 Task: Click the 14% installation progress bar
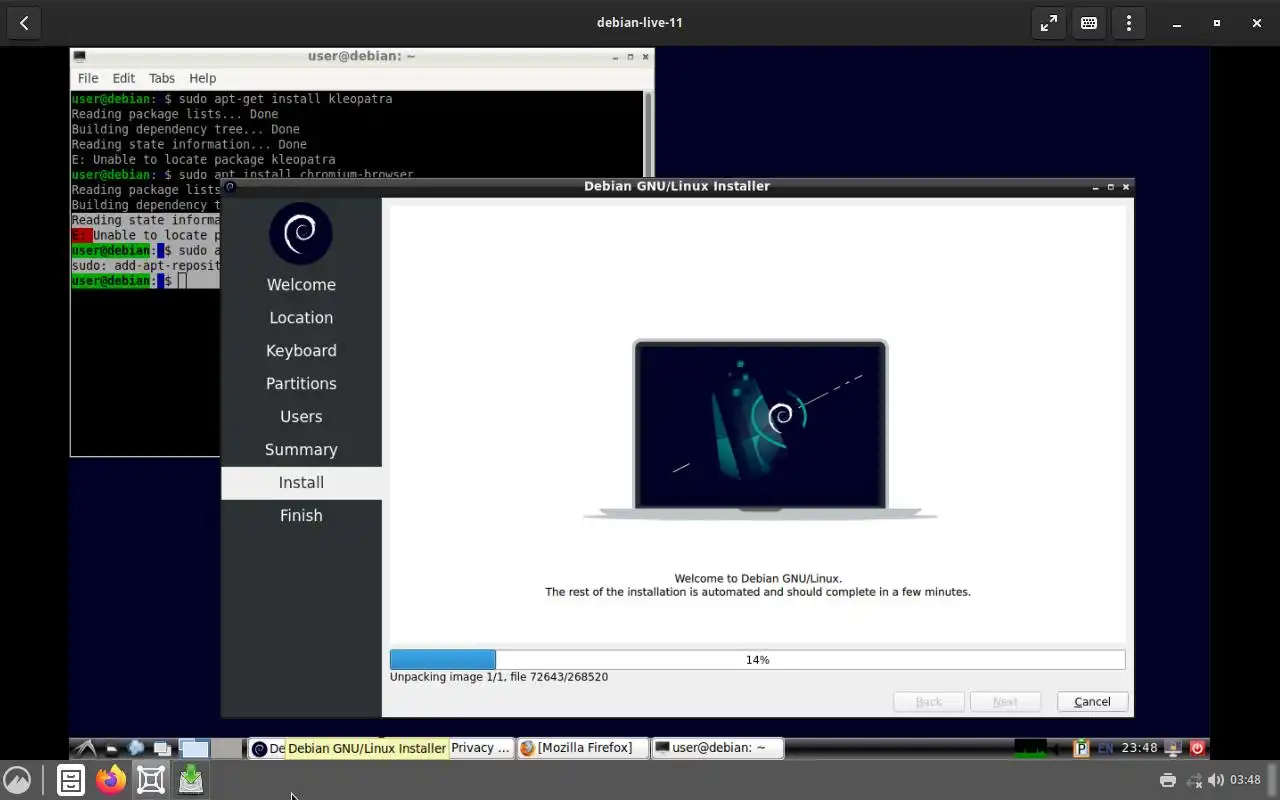(x=757, y=660)
